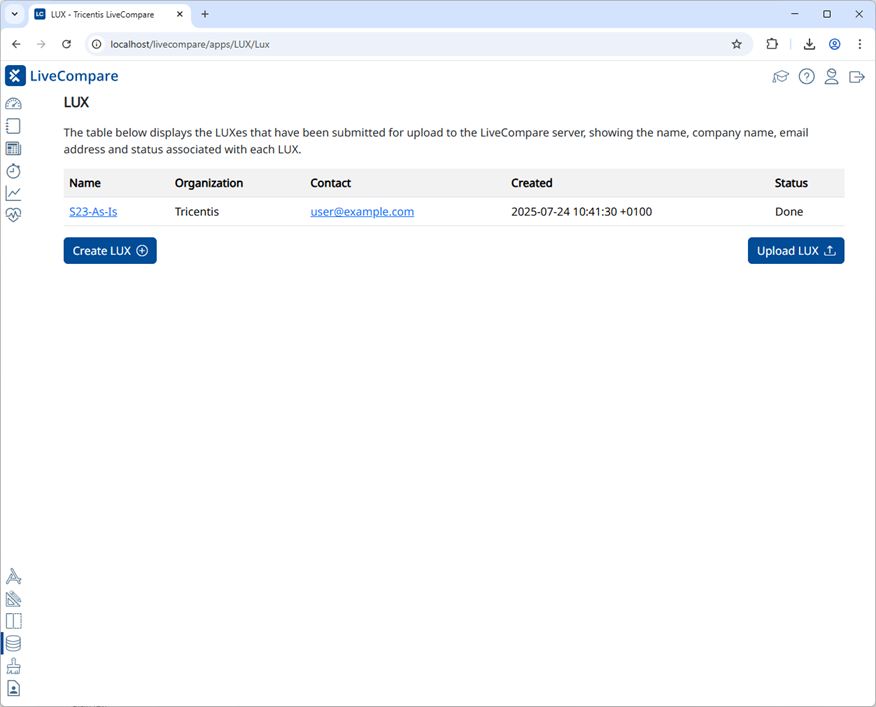Open the notebook icon in the sidebar
The image size is (876, 707).
click(13, 126)
